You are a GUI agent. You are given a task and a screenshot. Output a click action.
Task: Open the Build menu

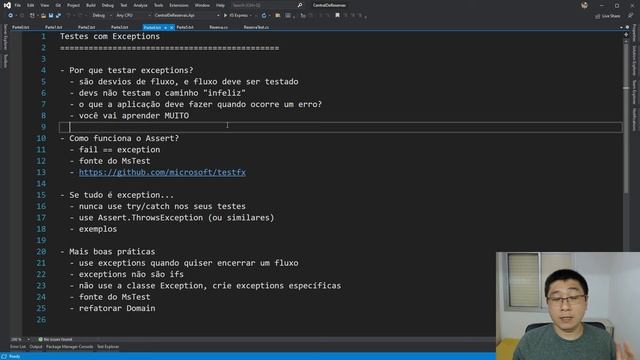[91, 5]
